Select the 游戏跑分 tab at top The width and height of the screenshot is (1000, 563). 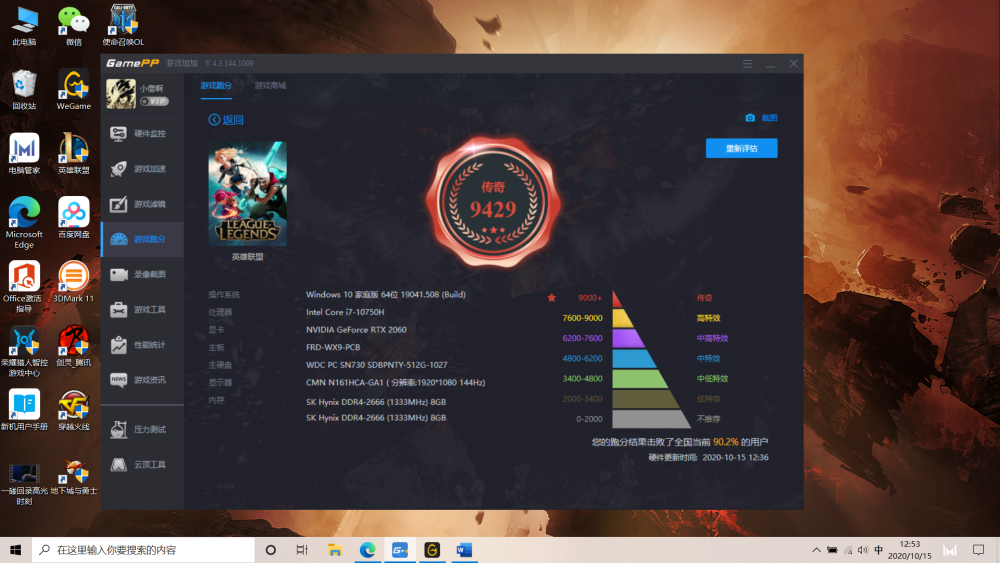[216, 85]
